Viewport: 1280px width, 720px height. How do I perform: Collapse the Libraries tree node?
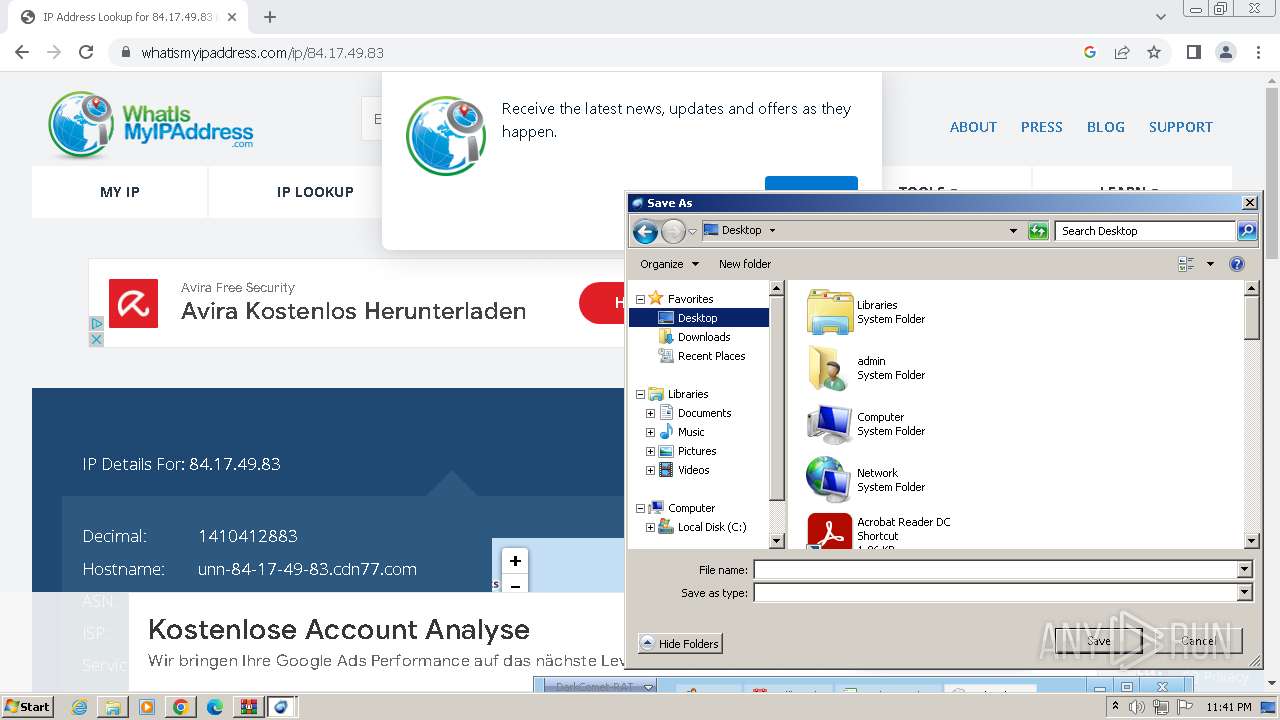coord(640,394)
